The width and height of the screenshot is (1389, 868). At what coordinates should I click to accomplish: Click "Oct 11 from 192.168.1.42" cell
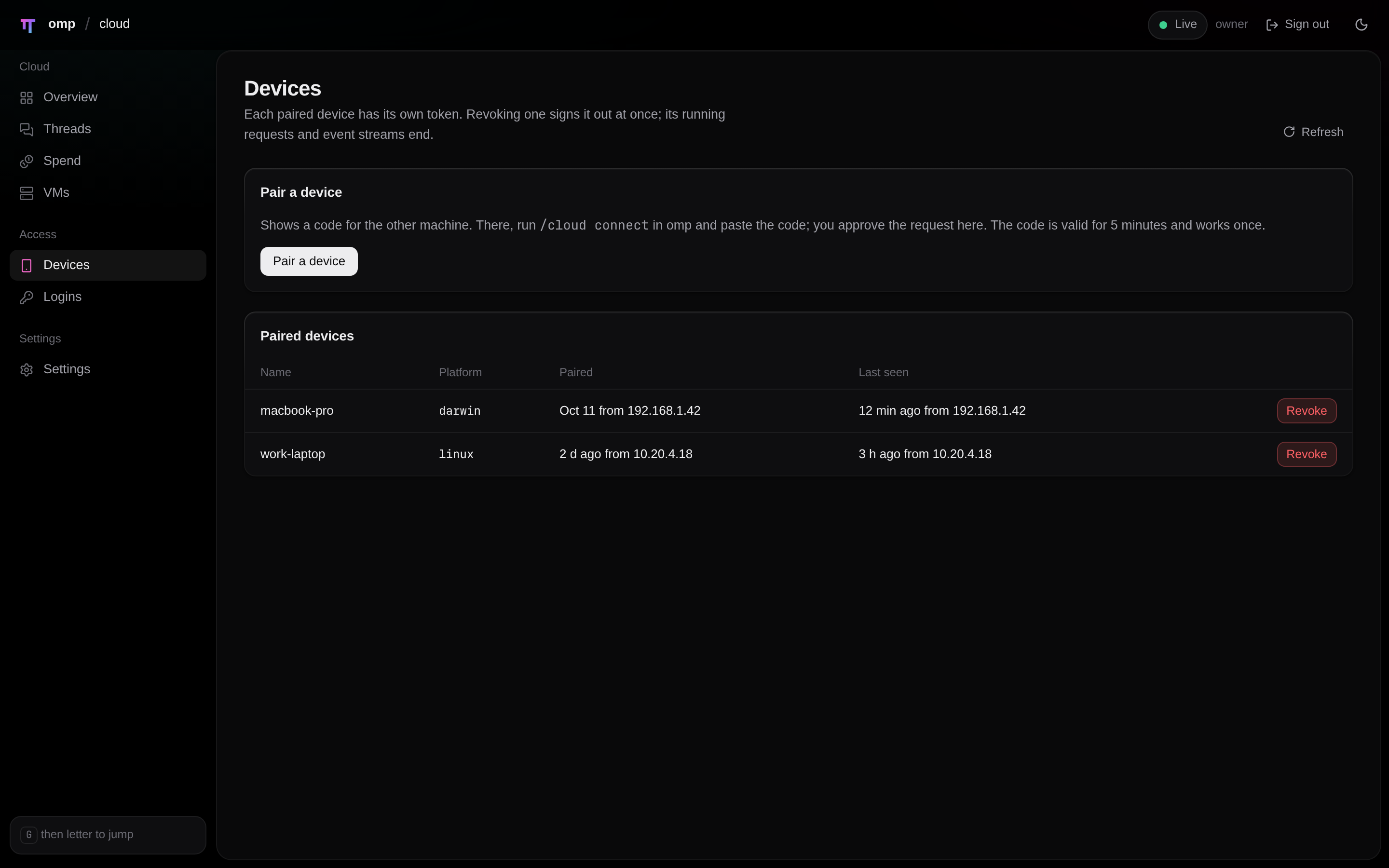coord(630,411)
